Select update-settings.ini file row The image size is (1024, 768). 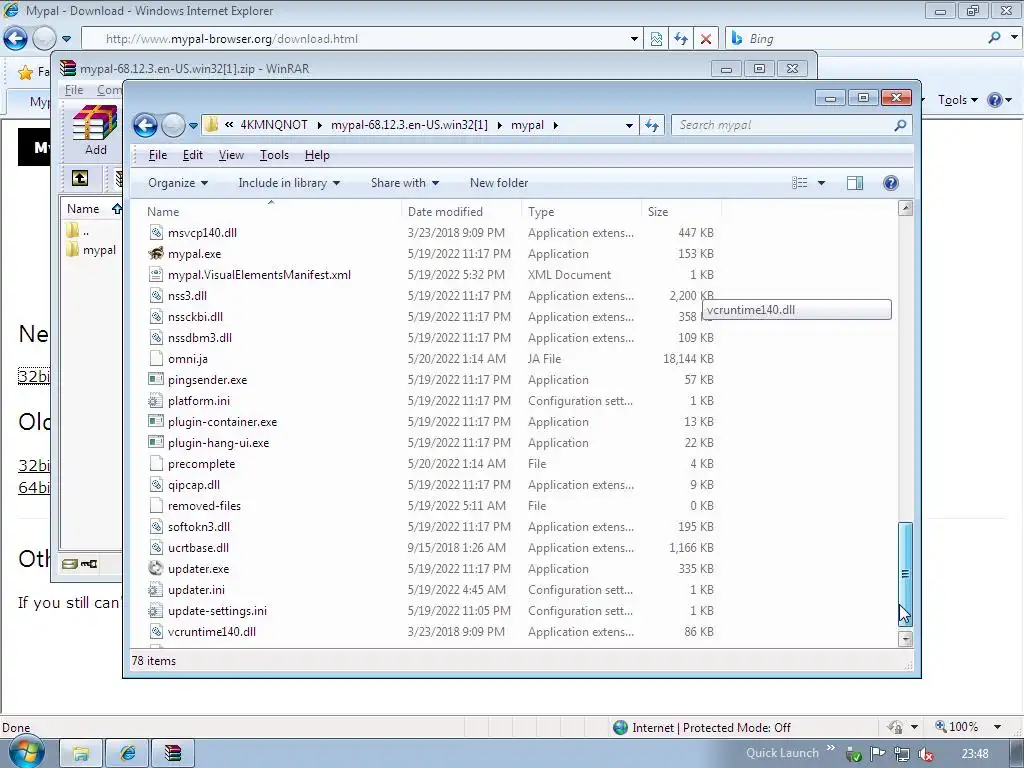click(431, 611)
